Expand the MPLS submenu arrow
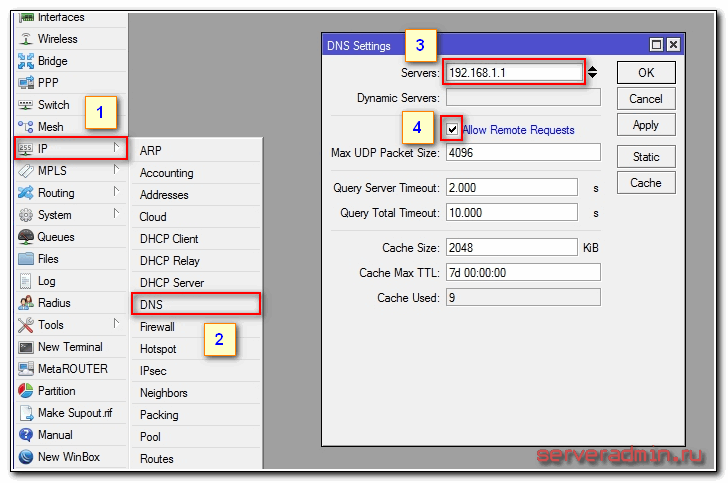Image resolution: width=728 pixels, height=483 pixels. 116,171
